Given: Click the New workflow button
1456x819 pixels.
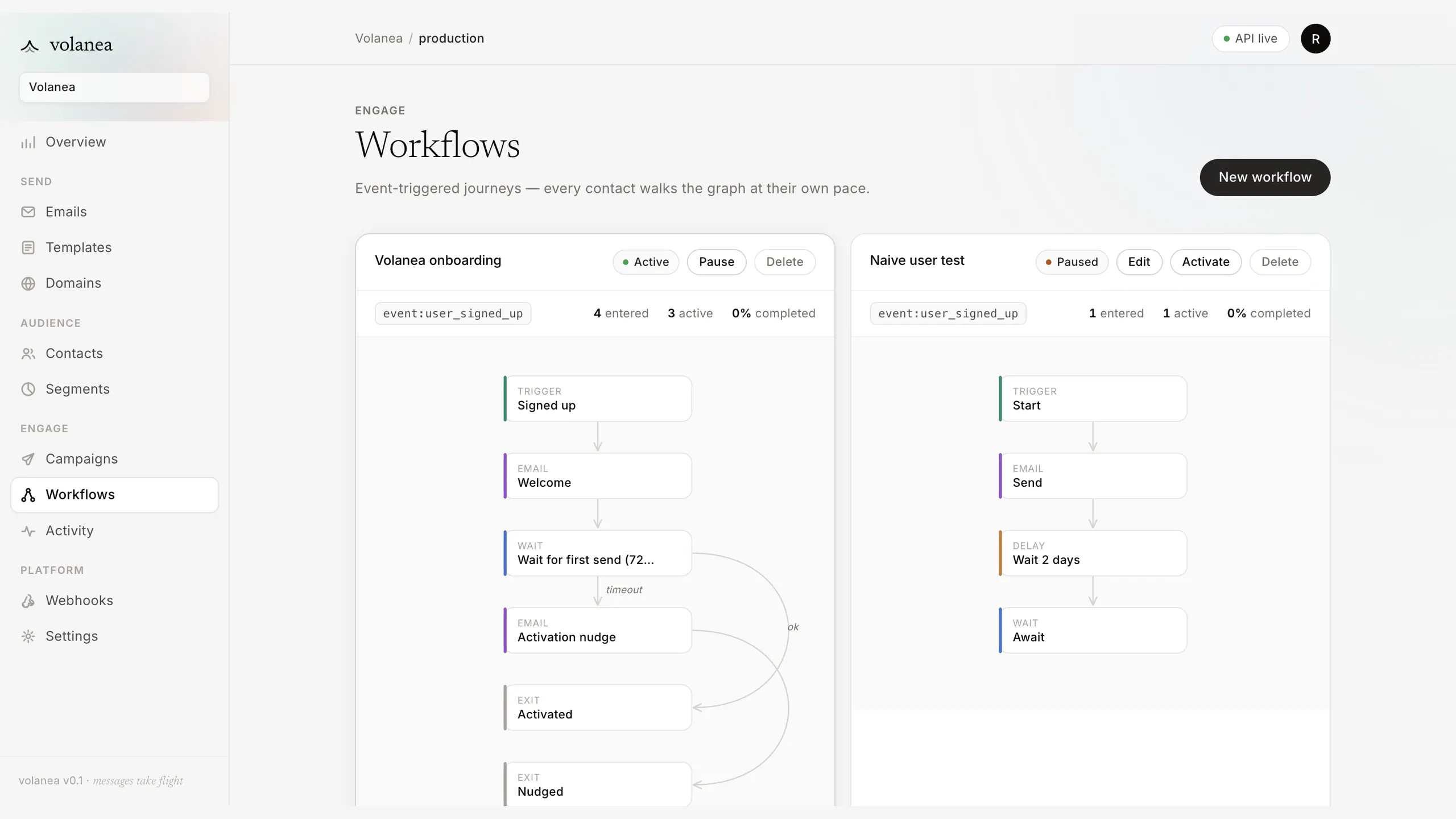Looking at the screenshot, I should pos(1265,177).
